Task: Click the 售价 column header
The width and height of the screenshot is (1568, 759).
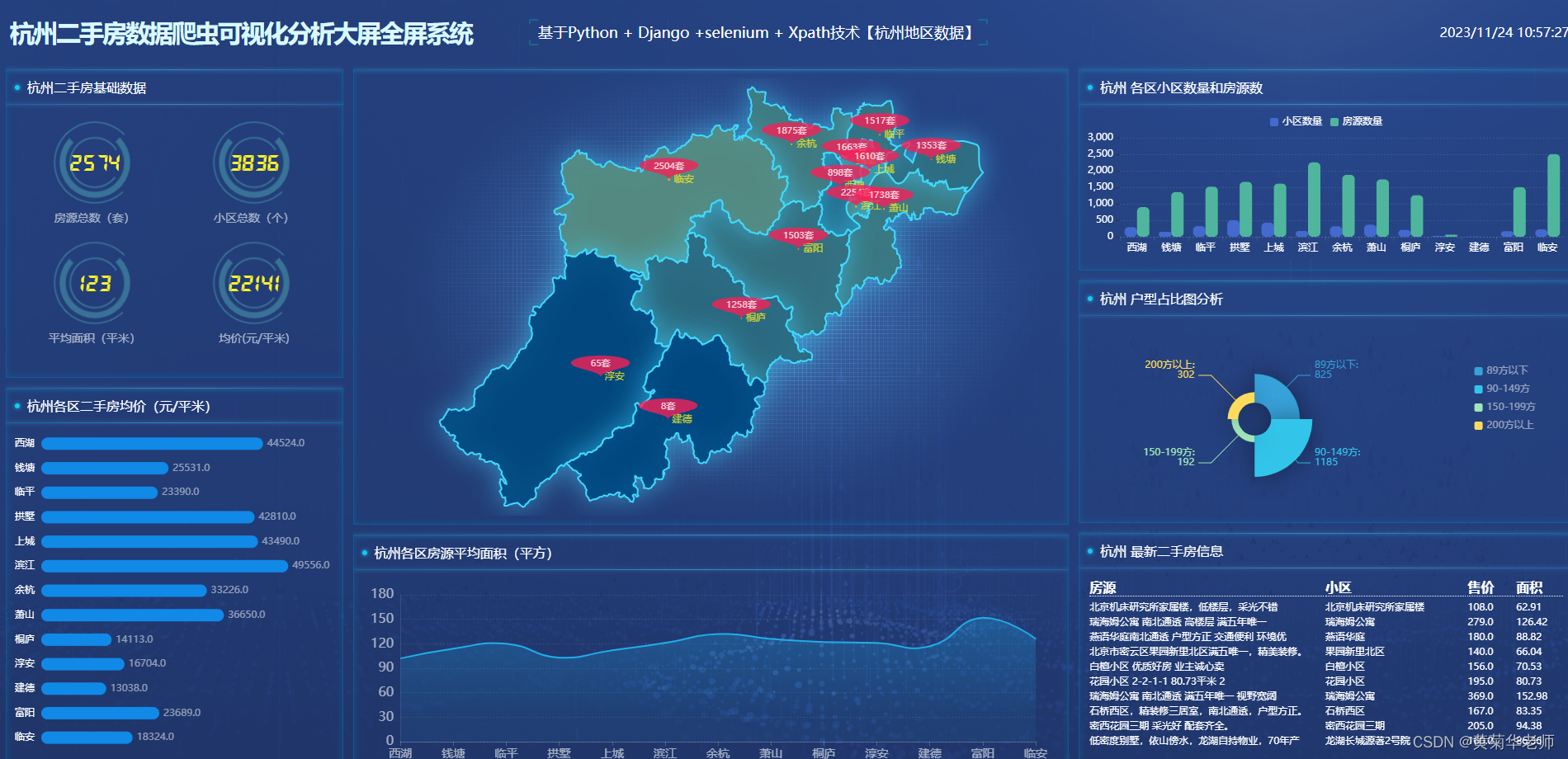Action: point(1481,587)
